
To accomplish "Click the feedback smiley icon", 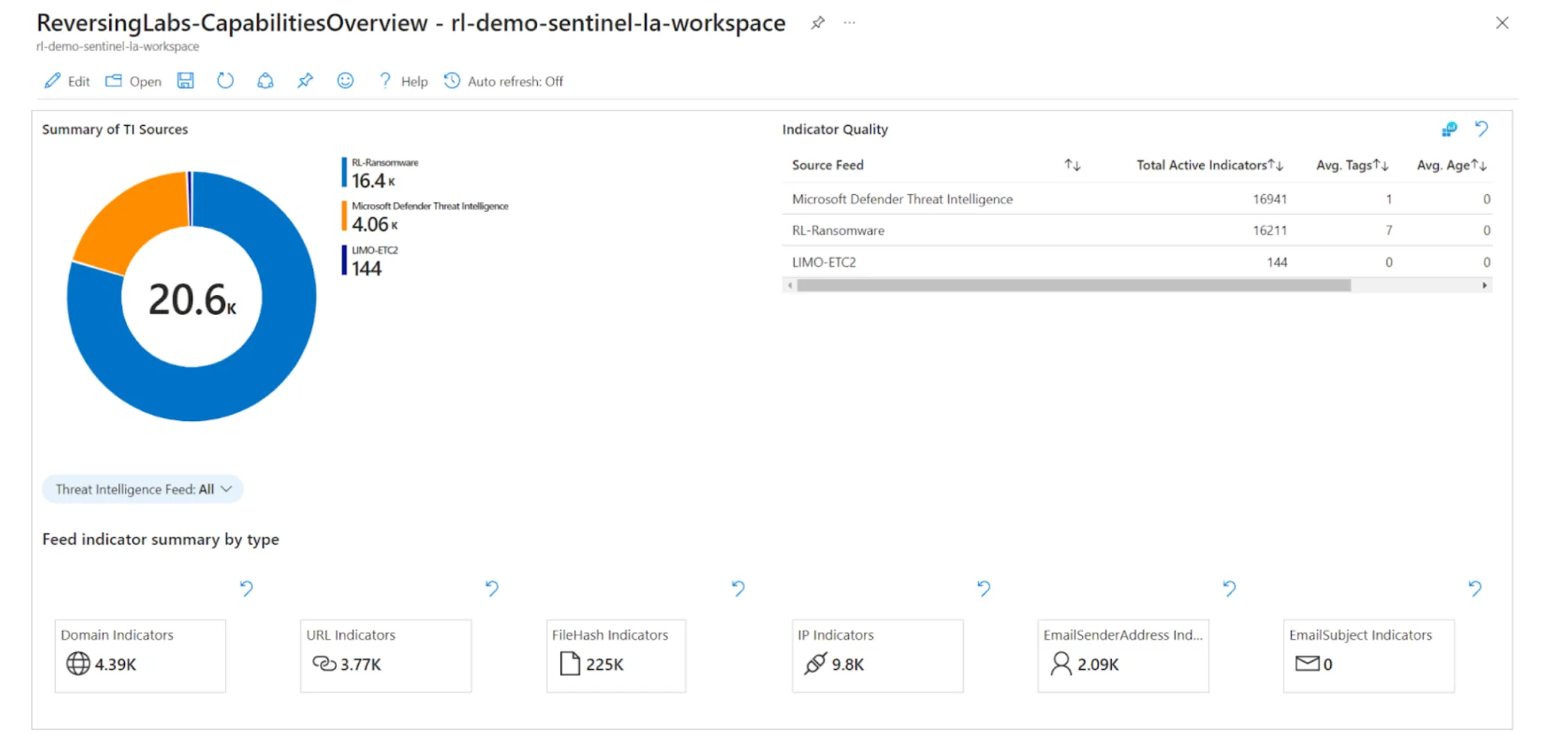I will (x=345, y=80).
